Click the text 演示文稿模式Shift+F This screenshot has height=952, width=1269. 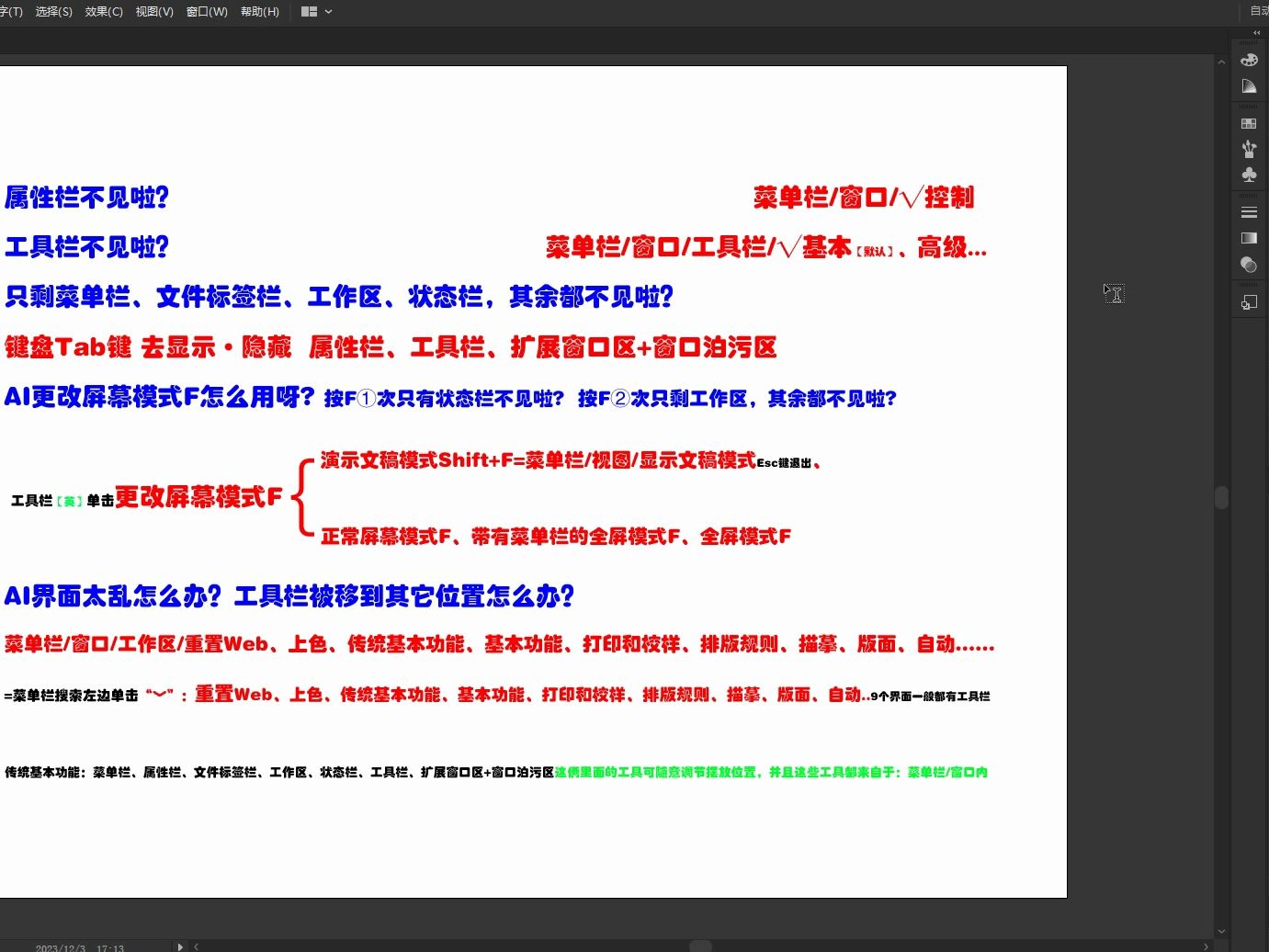[x=416, y=460]
